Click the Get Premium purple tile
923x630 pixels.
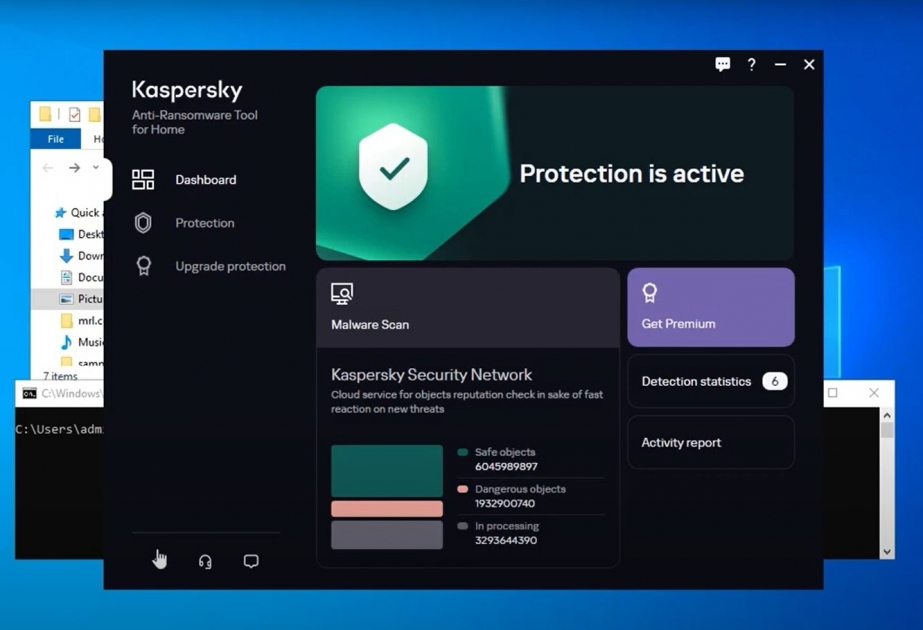710,307
